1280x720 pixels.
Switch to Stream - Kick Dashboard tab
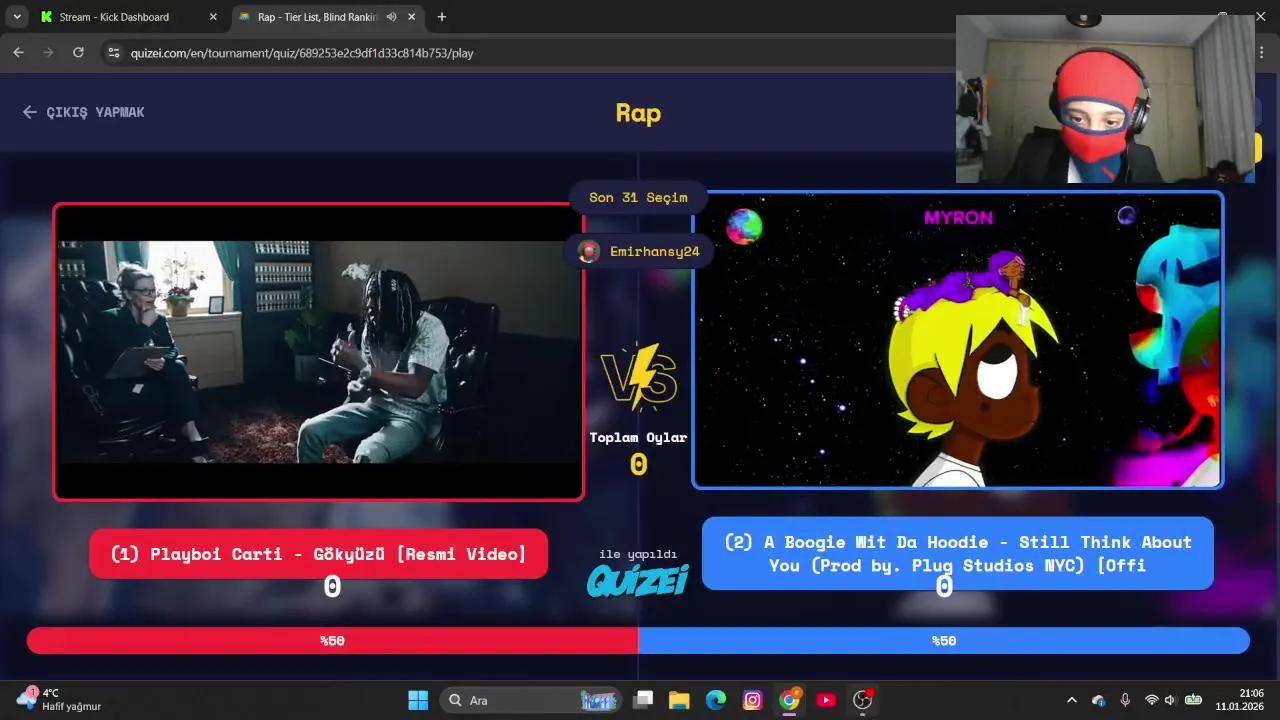pos(113,17)
